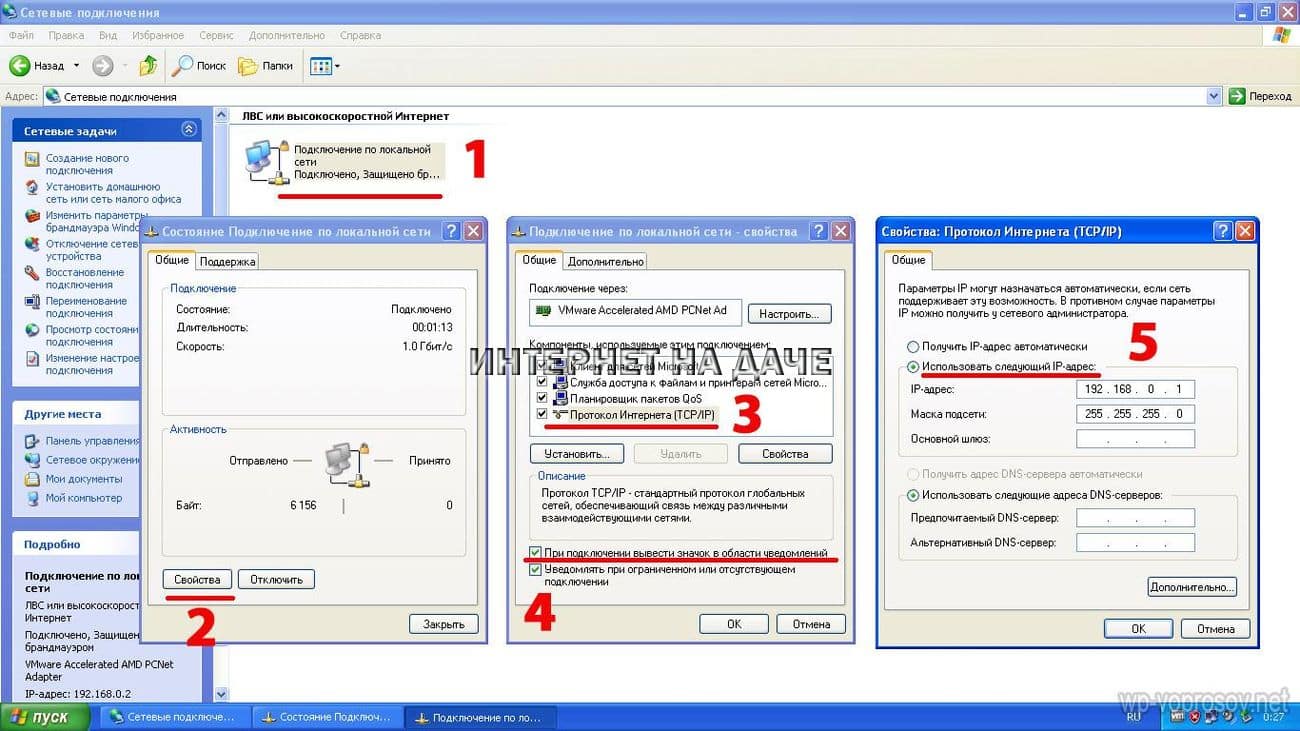The height and width of the screenshot is (731, 1300).
Task: Collapse the Сетевые задачи panel
Action: (189, 130)
